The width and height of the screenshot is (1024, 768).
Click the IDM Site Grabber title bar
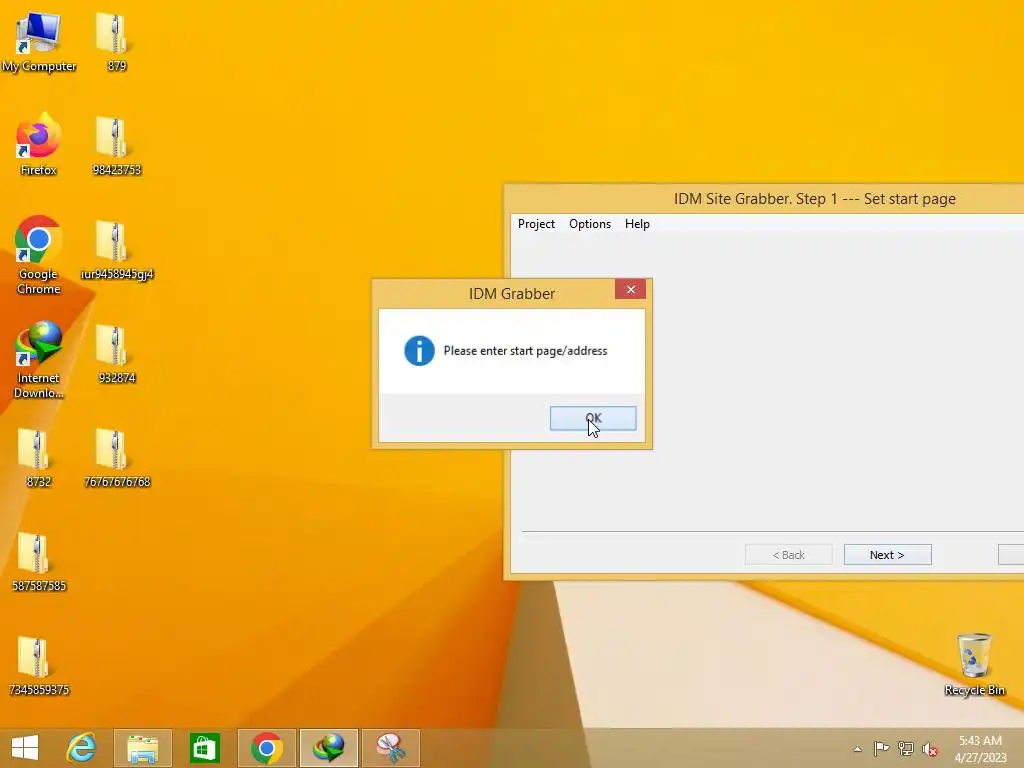tap(764, 199)
